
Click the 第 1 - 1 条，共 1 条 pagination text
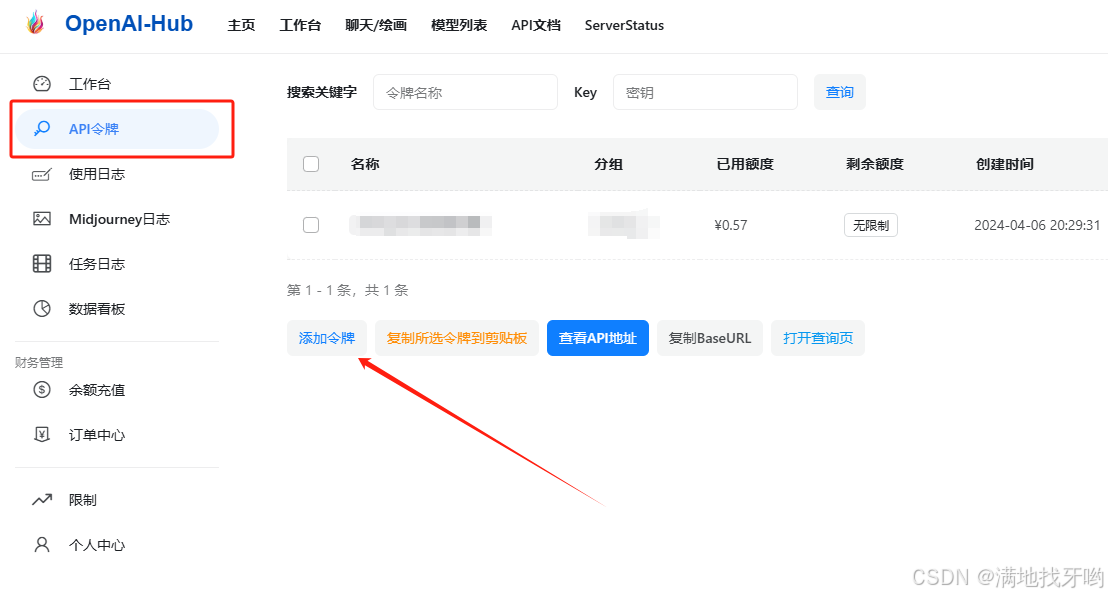click(x=348, y=290)
